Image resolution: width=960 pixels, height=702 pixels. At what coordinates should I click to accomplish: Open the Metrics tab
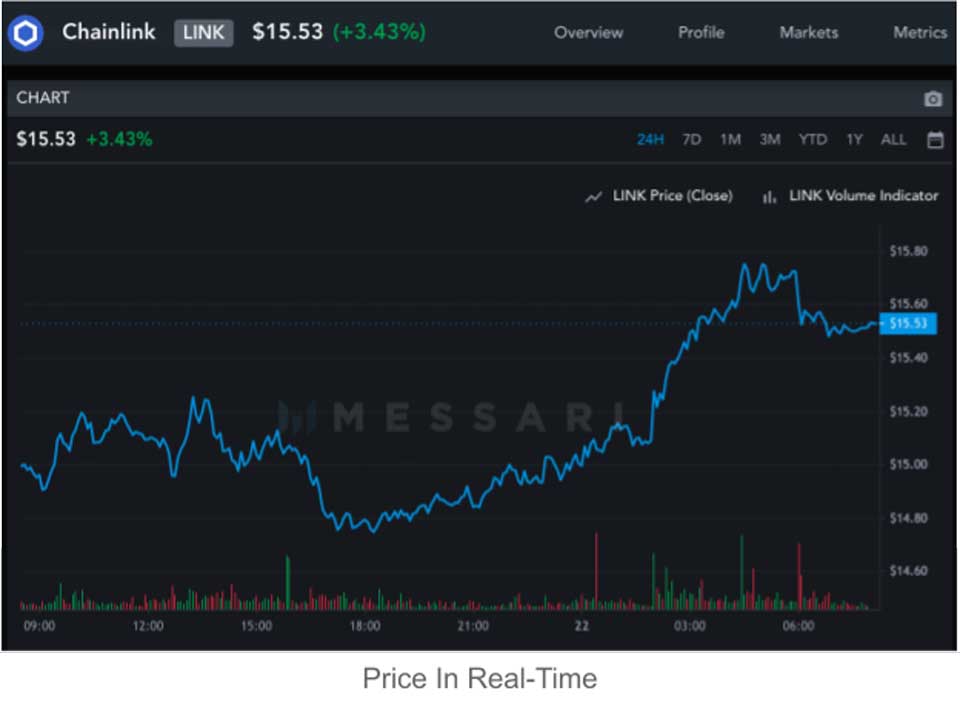(x=920, y=32)
